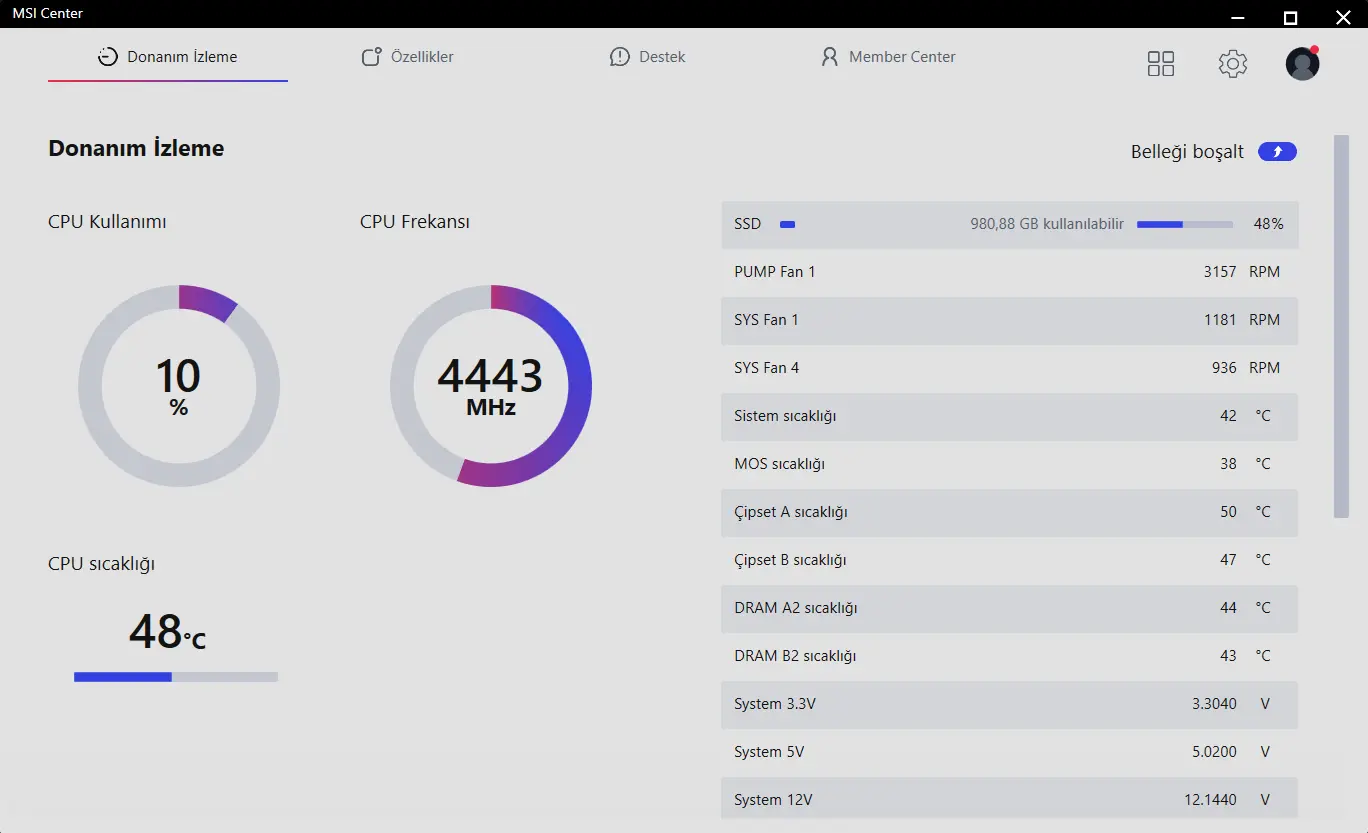Click the CPU sıcaklığı label

(x=101, y=564)
